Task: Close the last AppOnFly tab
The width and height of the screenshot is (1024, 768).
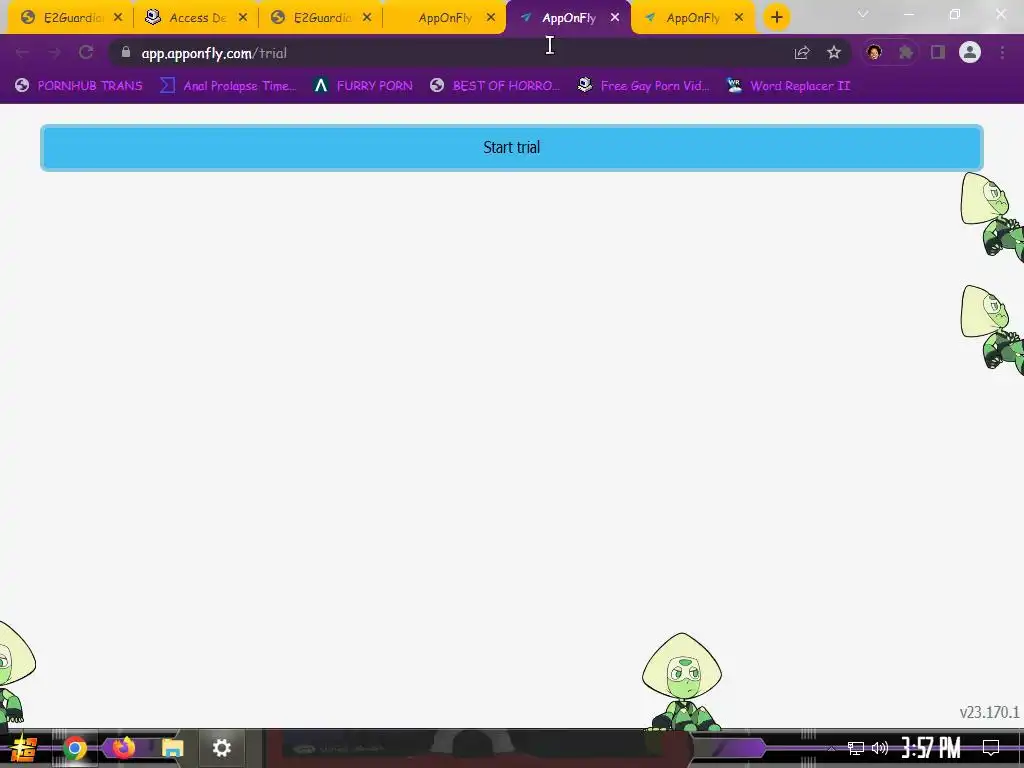Action: (739, 18)
